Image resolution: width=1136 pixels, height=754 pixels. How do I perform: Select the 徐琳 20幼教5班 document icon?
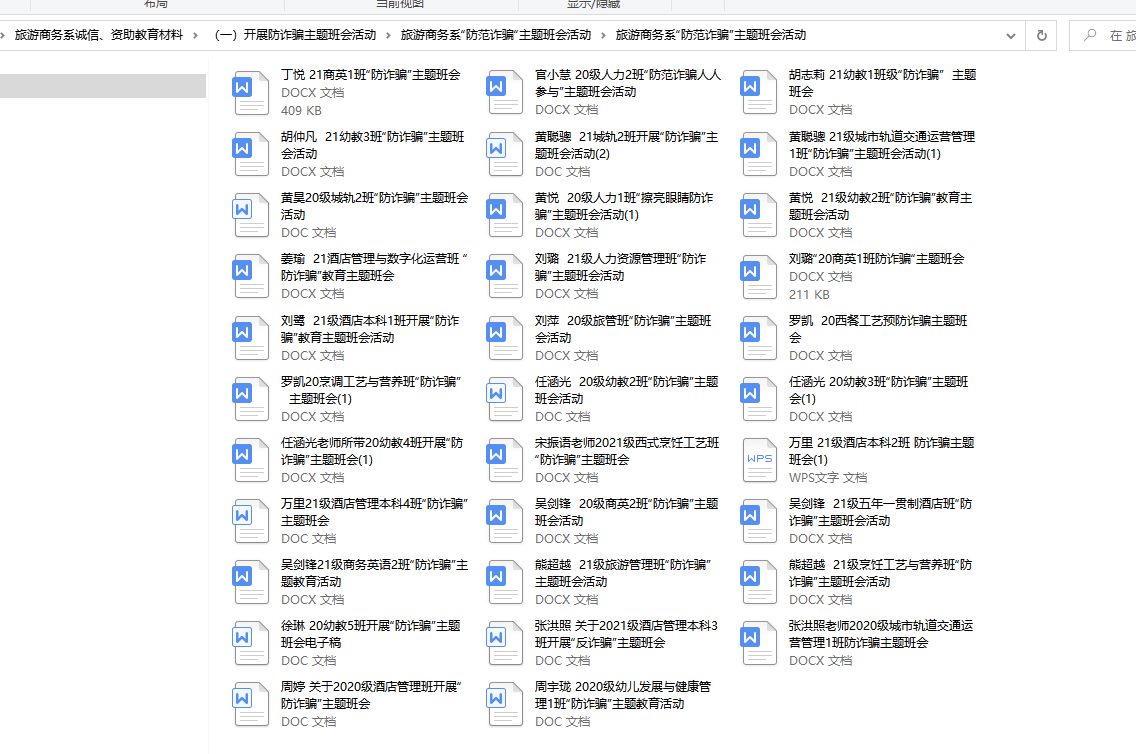[251, 643]
